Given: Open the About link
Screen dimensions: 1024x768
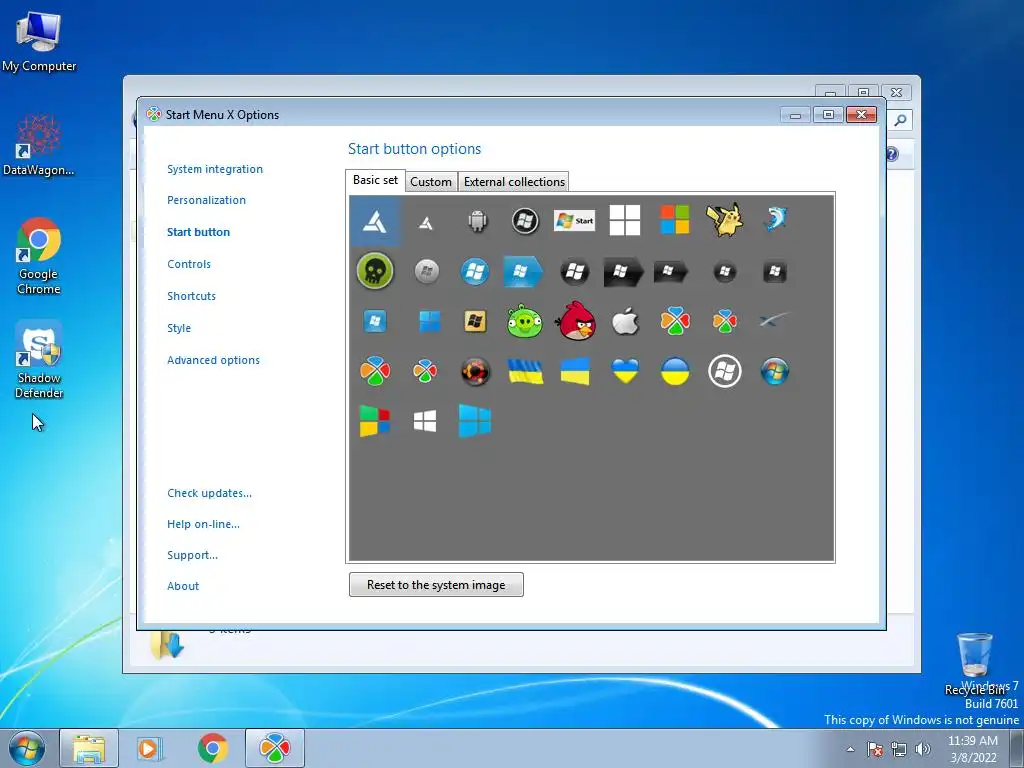Looking at the screenshot, I should pos(183,586).
